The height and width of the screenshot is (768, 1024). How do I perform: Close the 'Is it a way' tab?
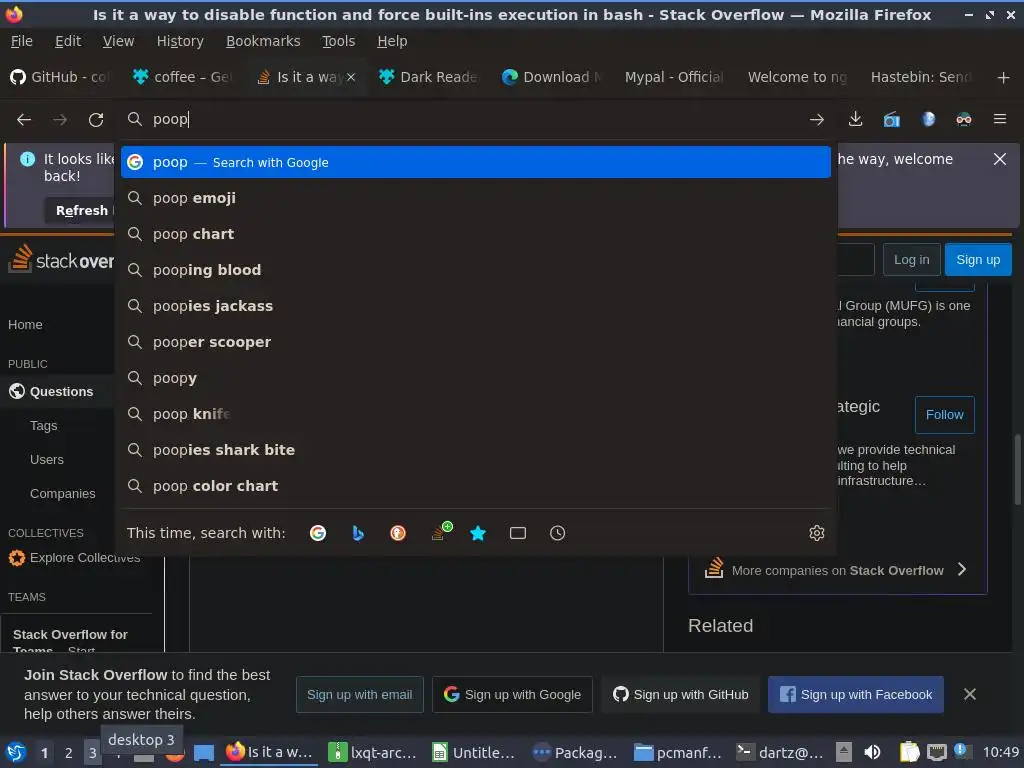pyautogui.click(x=351, y=77)
